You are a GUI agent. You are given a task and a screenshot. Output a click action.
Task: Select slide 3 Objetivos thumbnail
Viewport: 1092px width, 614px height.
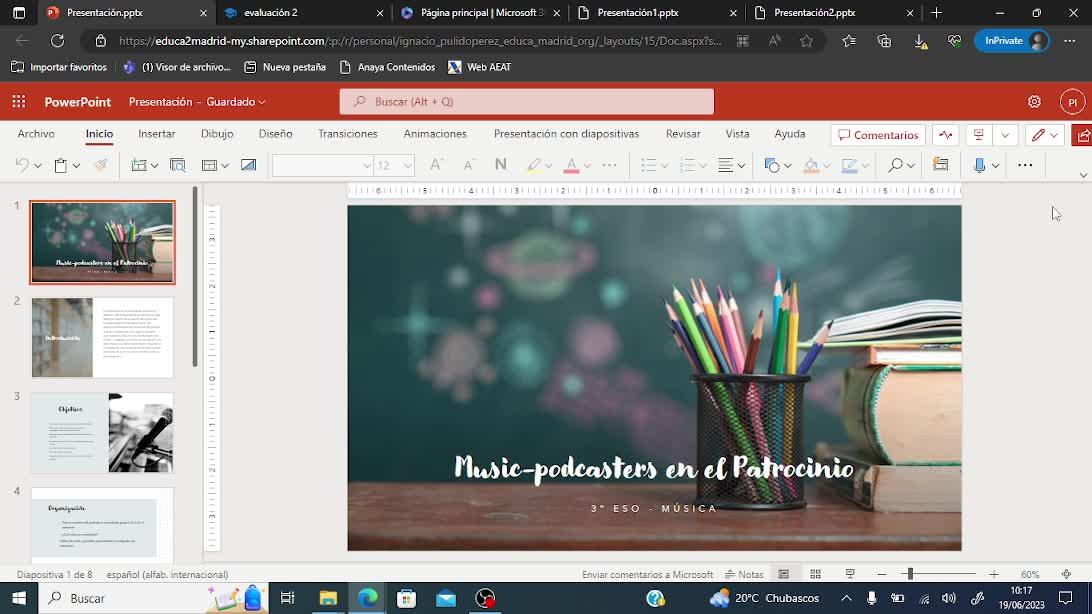coord(102,432)
